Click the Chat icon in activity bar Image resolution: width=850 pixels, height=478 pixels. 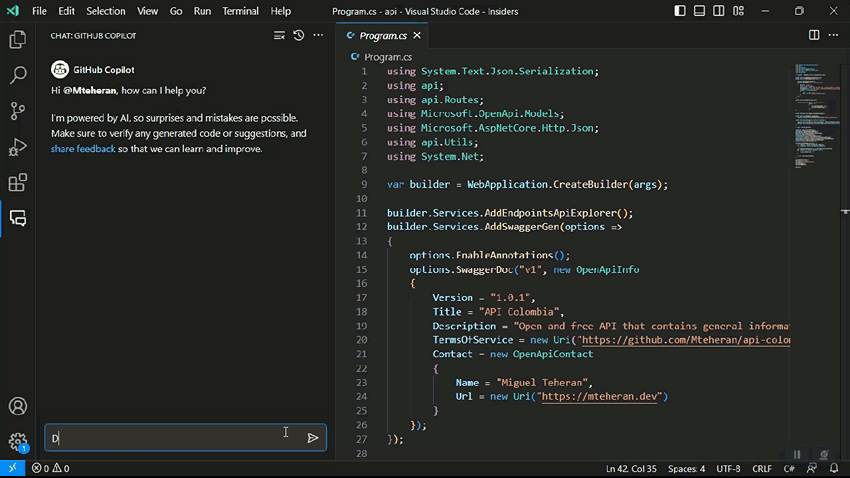[17, 218]
